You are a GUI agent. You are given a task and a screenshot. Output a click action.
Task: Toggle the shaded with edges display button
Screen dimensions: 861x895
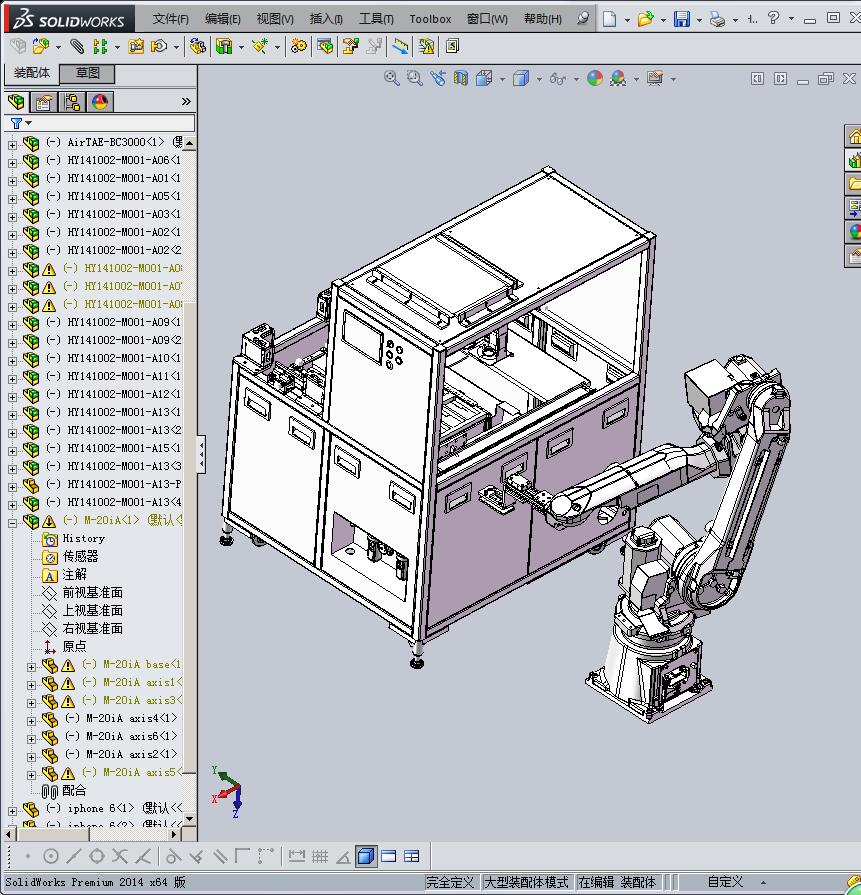[x=365, y=856]
